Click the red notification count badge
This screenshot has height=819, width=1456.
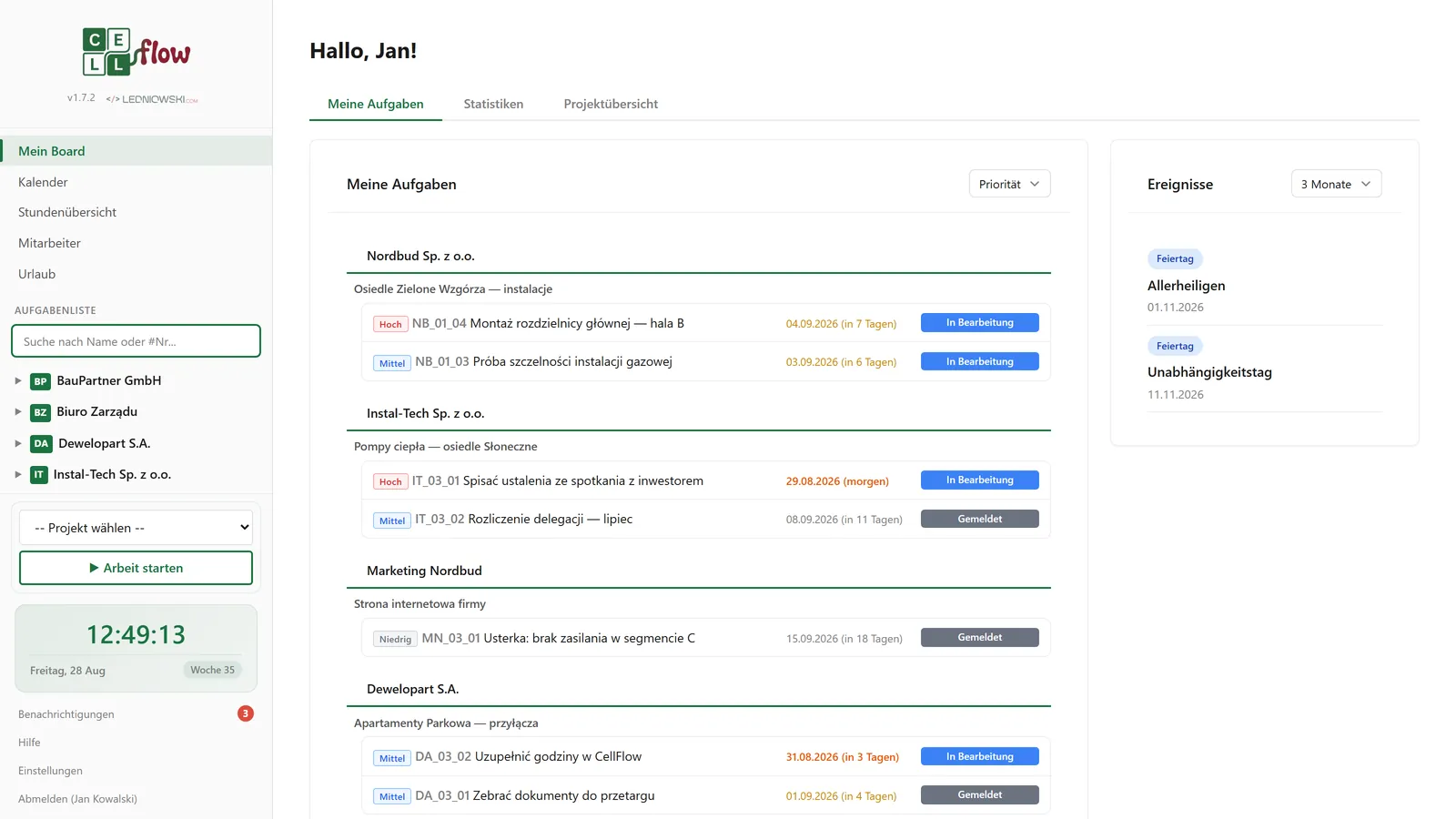(x=246, y=713)
